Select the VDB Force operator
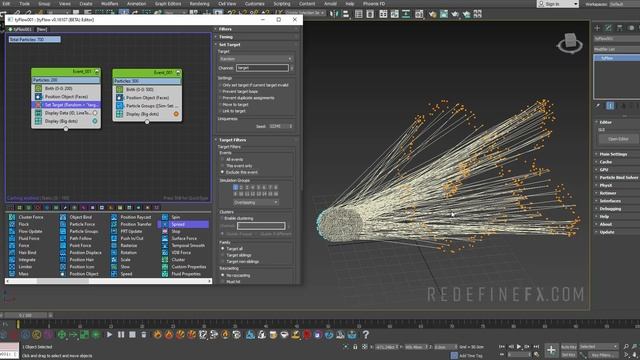 (181, 253)
